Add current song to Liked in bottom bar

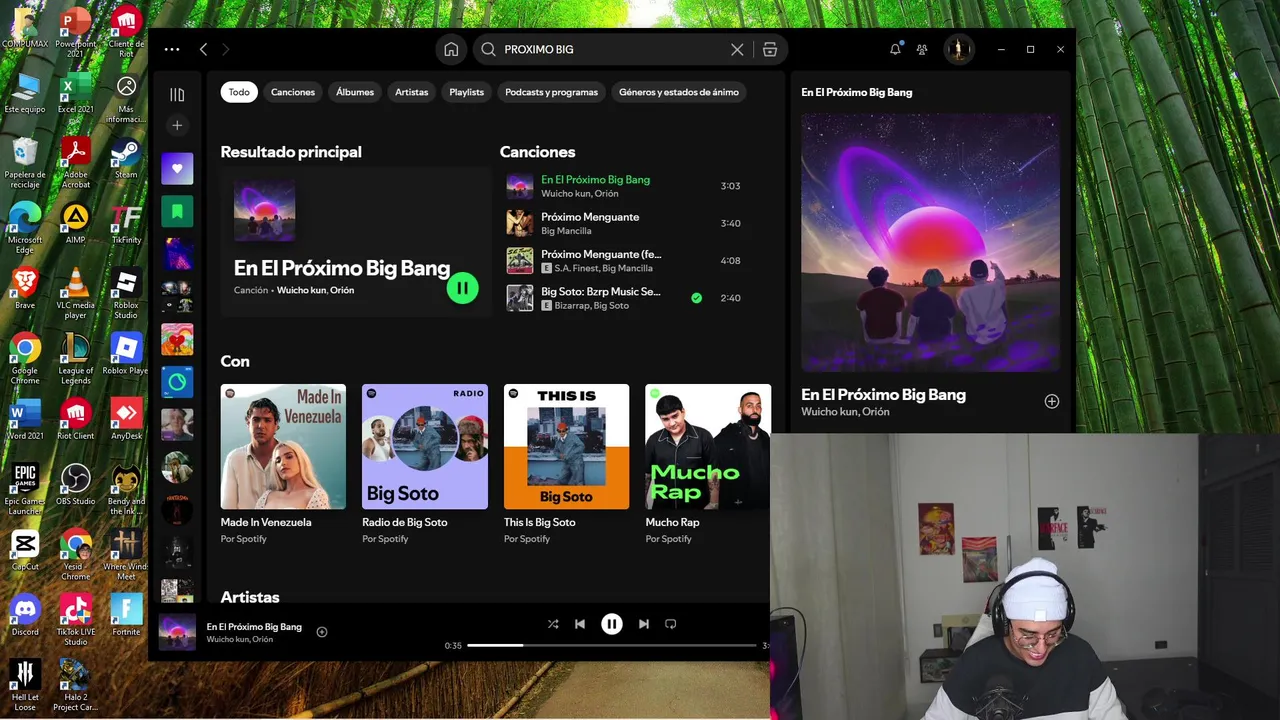pos(322,632)
